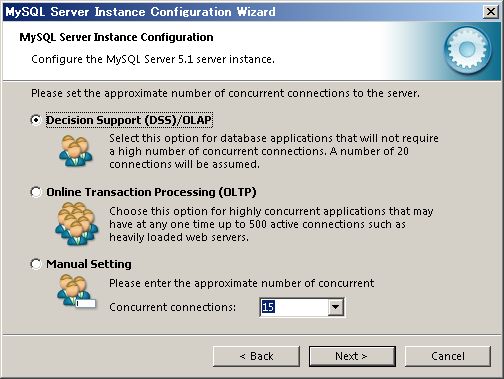Go to previous step with Back button
504x379 pixels.
(x=256, y=356)
